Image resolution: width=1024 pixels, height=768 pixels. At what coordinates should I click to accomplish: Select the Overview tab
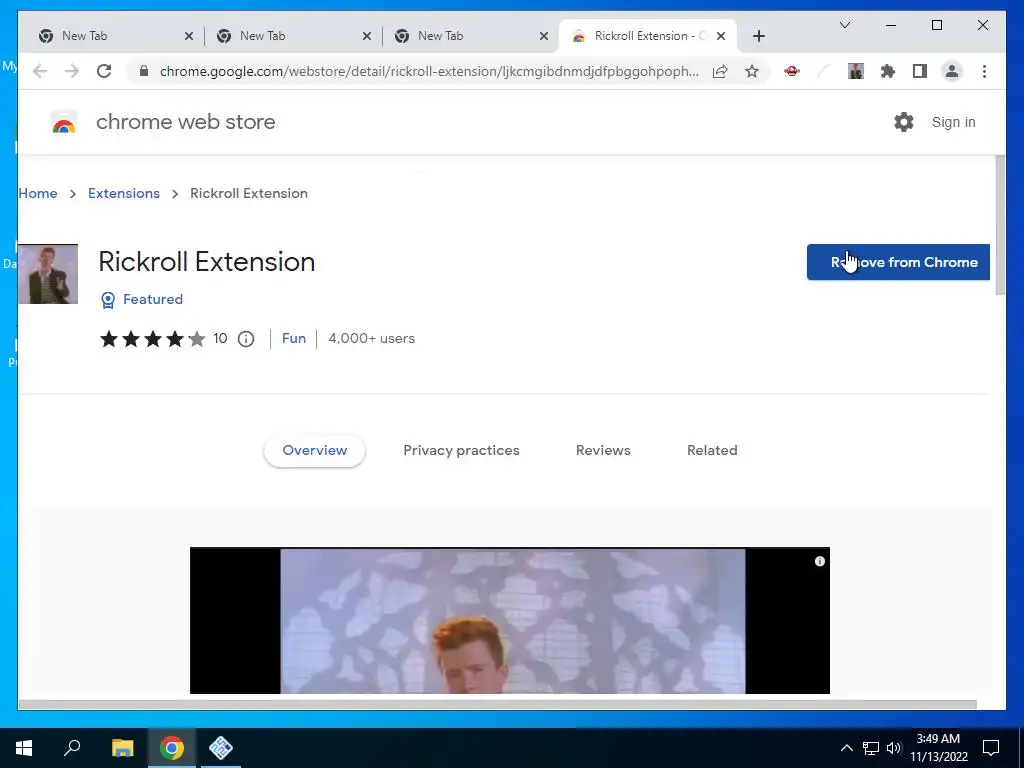click(x=315, y=451)
